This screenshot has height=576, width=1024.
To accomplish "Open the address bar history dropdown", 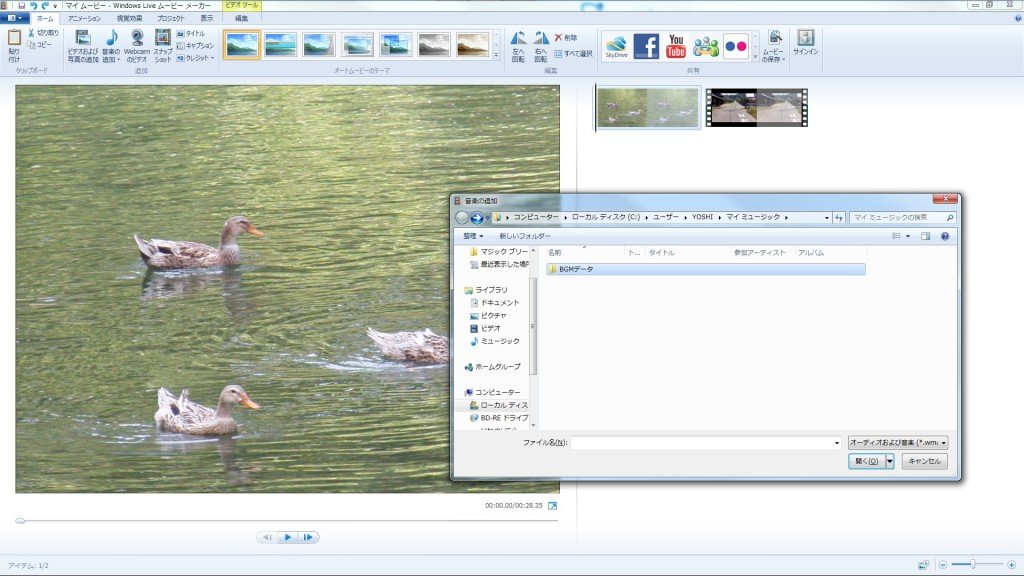I will pyautogui.click(x=827, y=217).
